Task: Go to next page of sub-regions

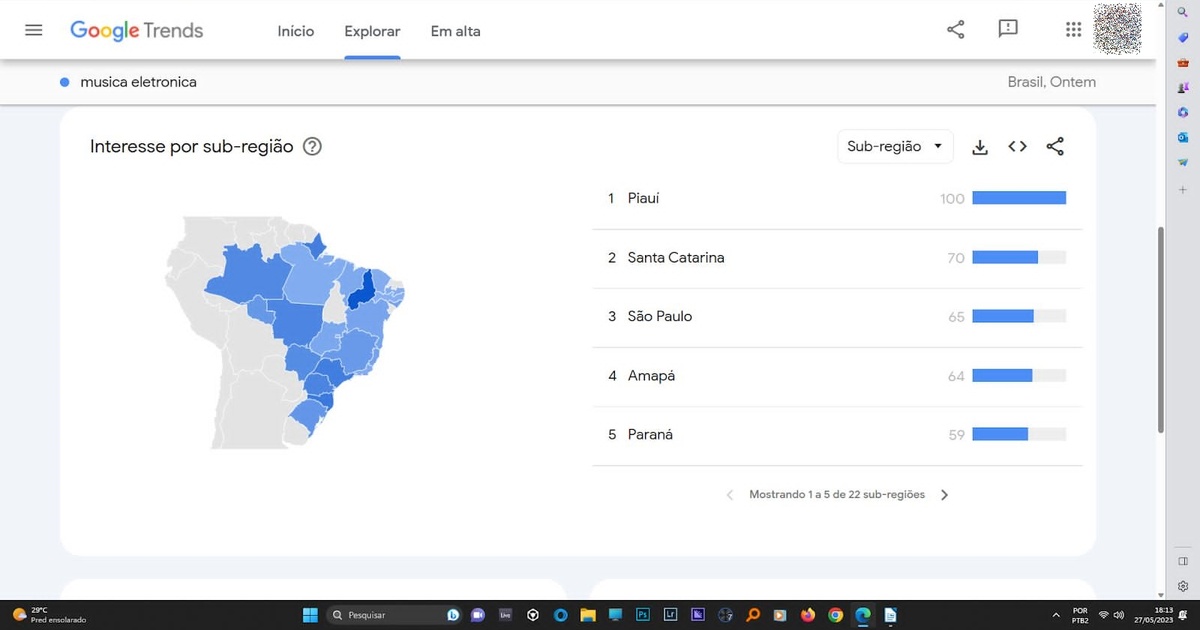Action: (x=944, y=495)
